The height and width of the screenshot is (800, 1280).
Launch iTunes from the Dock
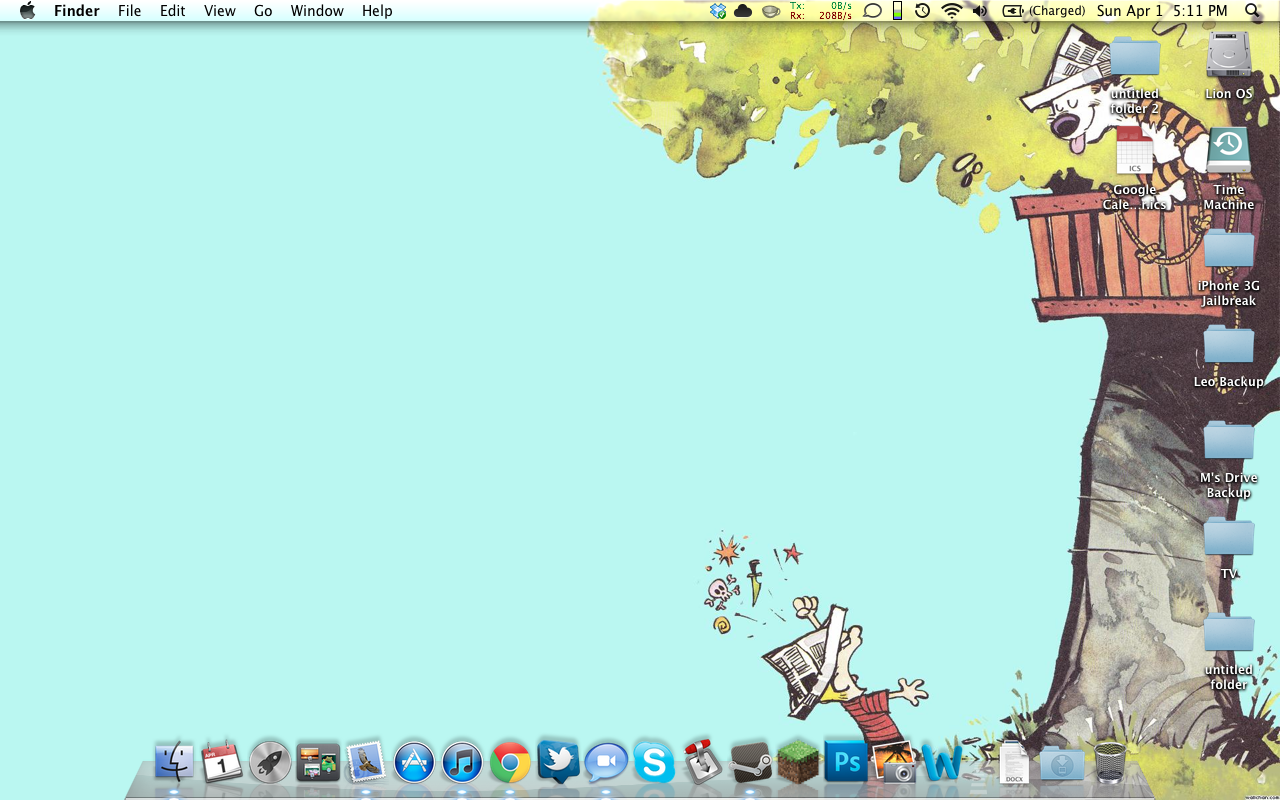462,763
